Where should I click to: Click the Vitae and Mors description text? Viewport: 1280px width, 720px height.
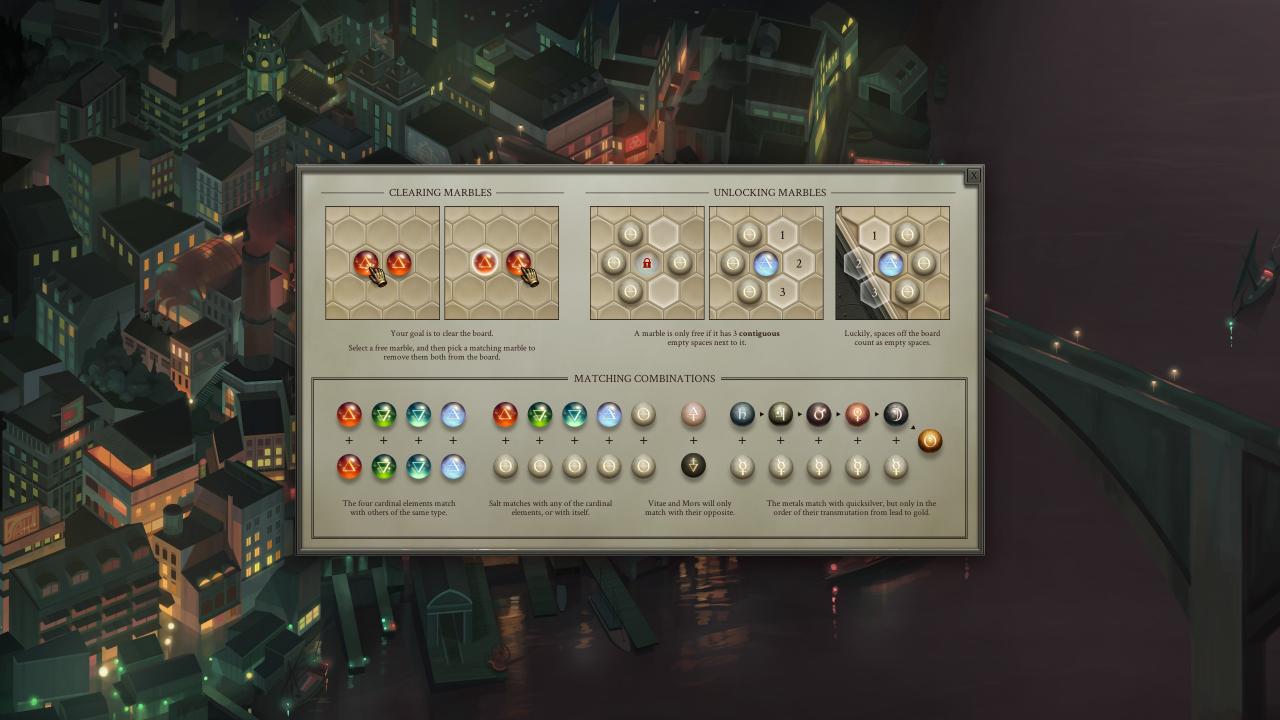[690, 508]
